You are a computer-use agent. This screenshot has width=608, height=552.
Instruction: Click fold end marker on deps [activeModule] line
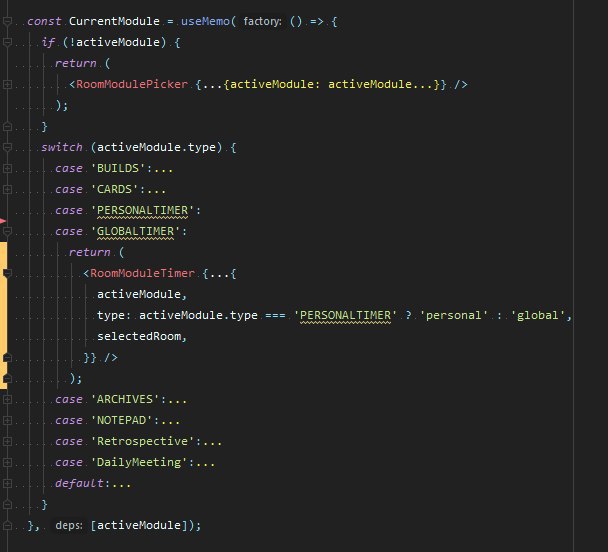[7, 525]
